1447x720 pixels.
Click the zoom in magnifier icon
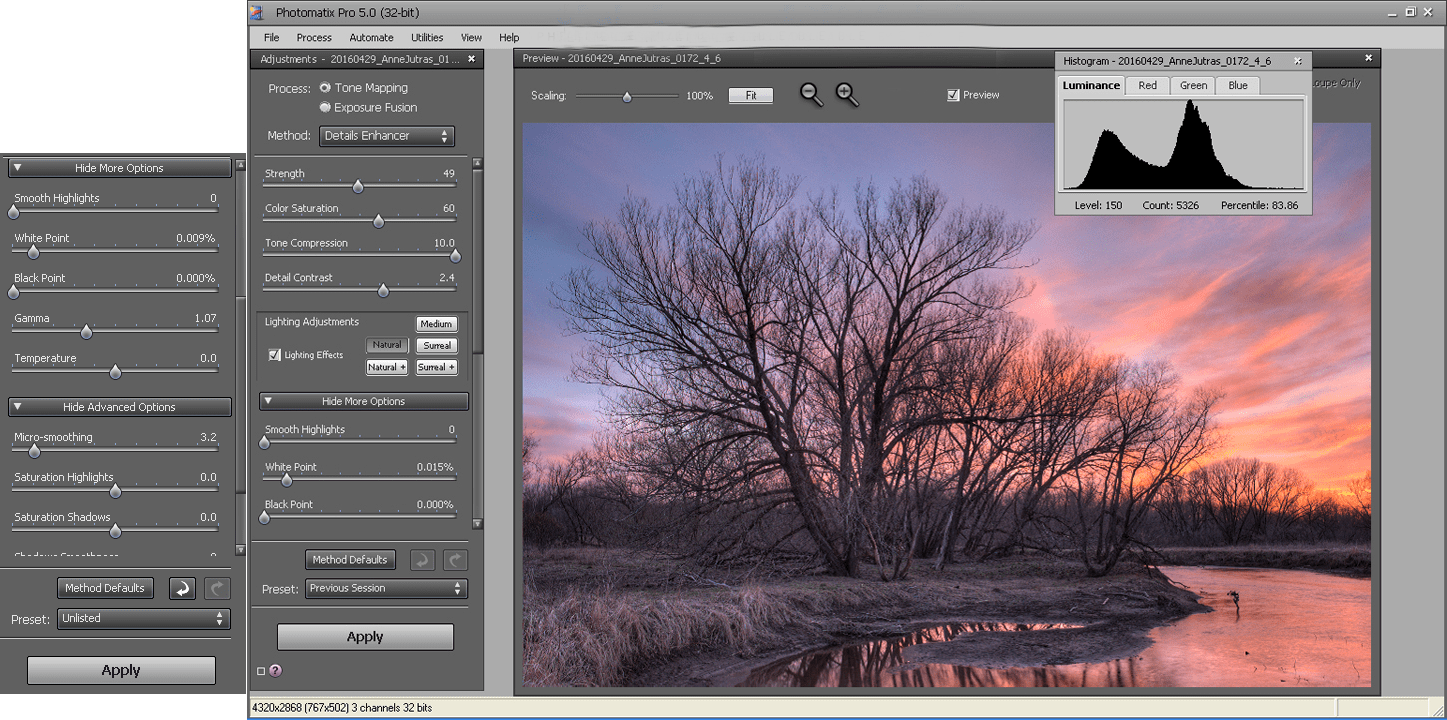point(847,95)
